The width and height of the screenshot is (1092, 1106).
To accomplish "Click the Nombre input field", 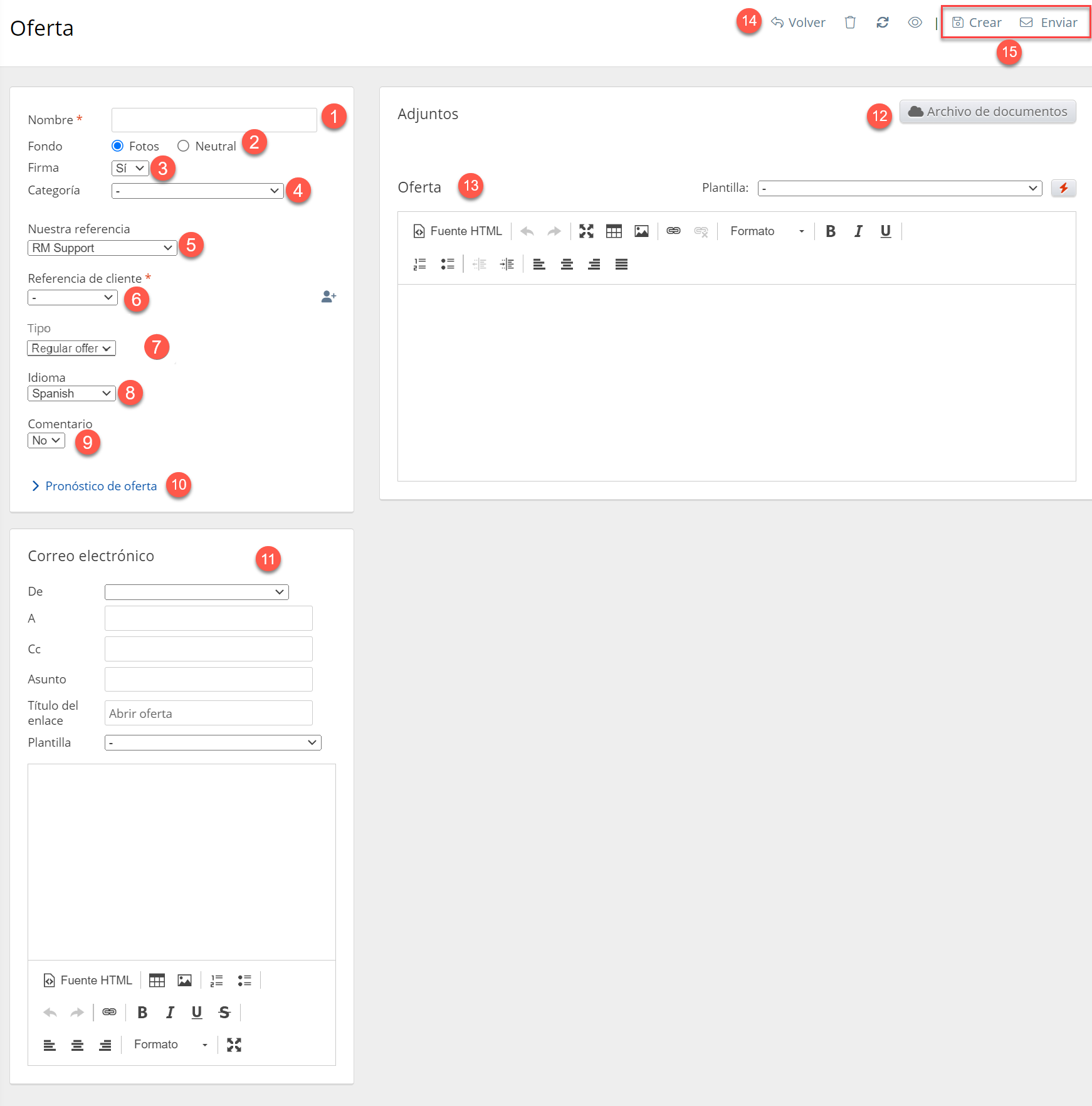I will [214, 120].
